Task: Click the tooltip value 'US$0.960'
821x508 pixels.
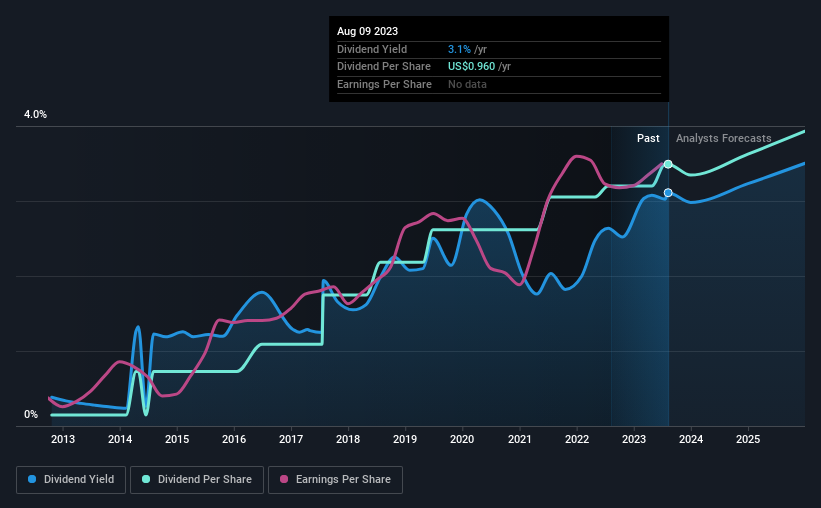Action: point(471,67)
